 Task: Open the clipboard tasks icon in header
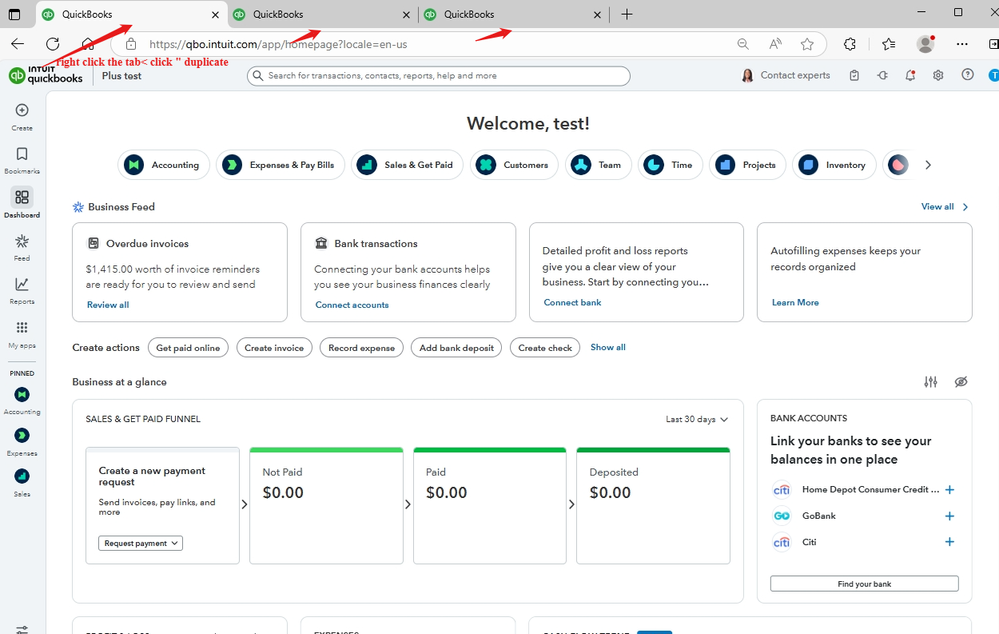tap(854, 75)
